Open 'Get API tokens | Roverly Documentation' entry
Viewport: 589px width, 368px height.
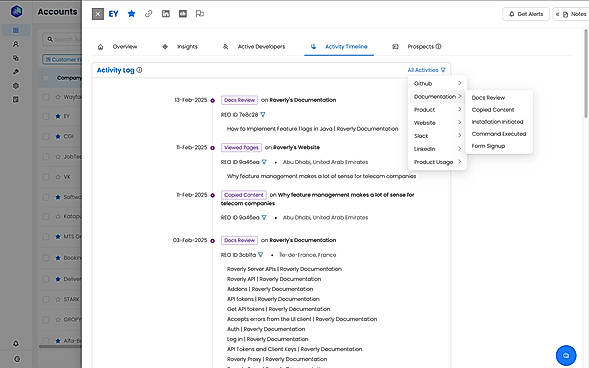[278, 309]
